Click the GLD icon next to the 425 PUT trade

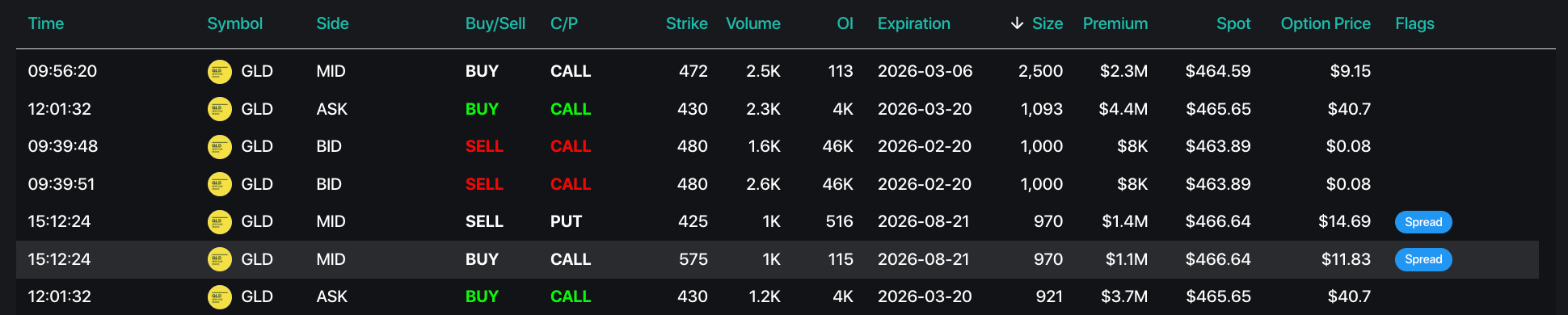220,222
